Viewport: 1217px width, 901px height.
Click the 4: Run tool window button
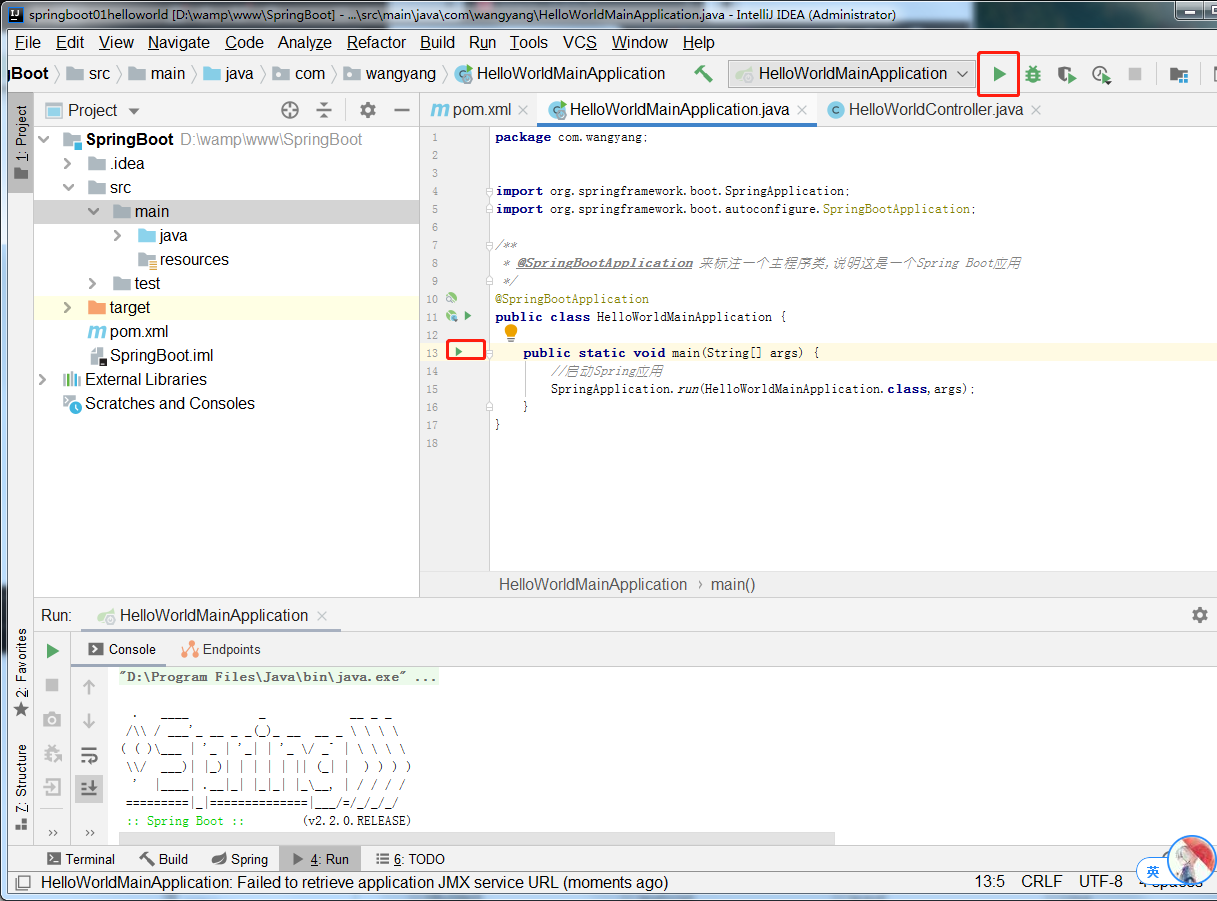(321, 859)
